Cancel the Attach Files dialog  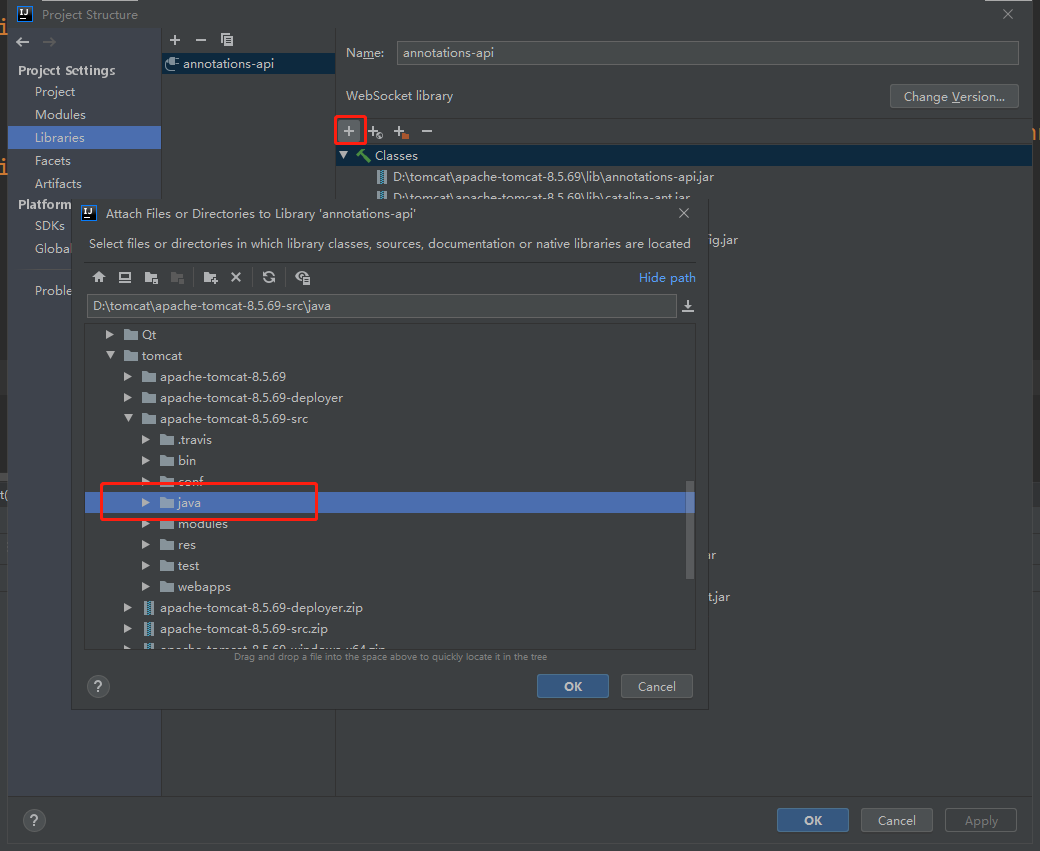pos(657,687)
